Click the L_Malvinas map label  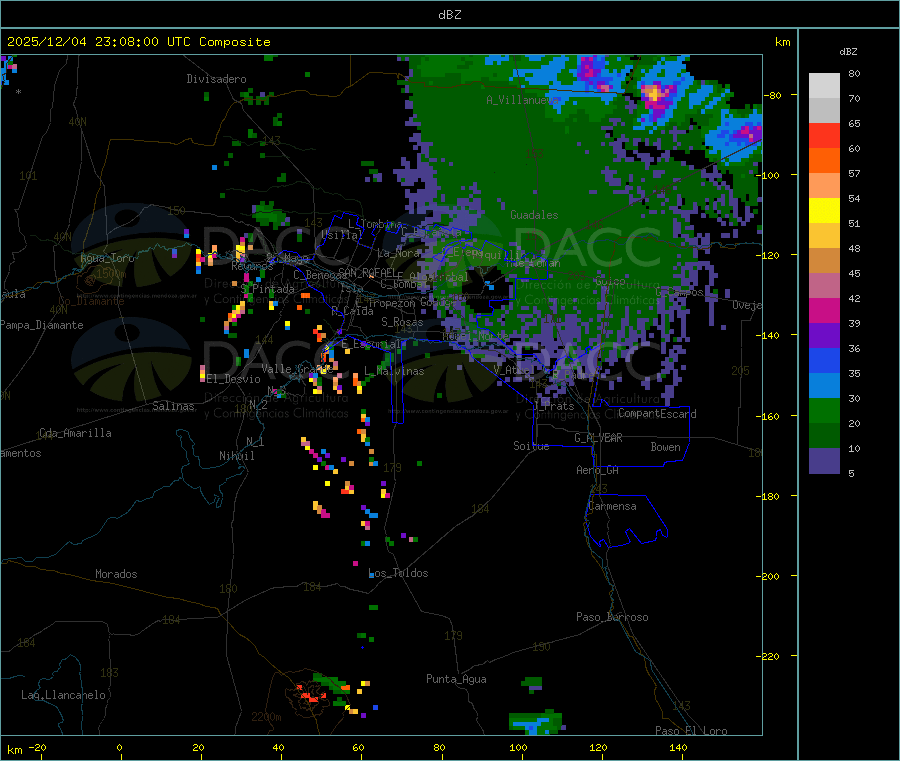[x=394, y=371]
